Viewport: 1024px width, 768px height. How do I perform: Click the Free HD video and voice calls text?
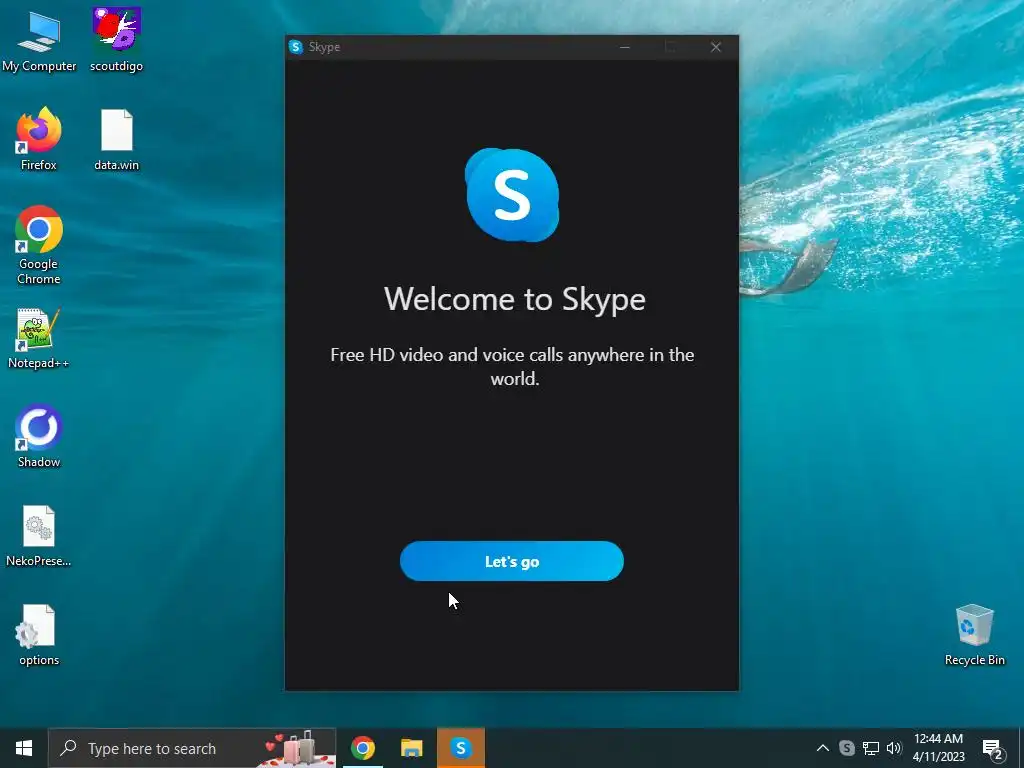click(512, 366)
